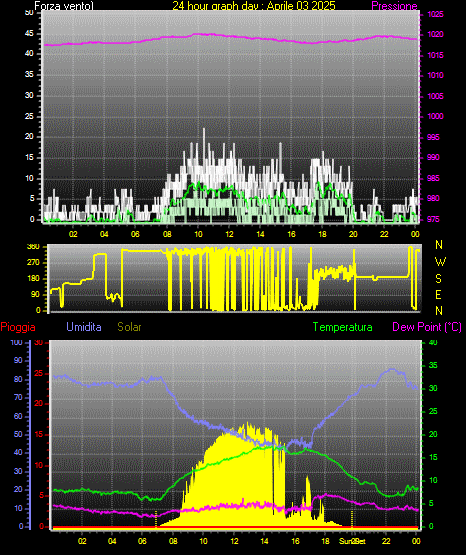Select the 24 hour graph day title
466x555 pixels.
(254, 6)
